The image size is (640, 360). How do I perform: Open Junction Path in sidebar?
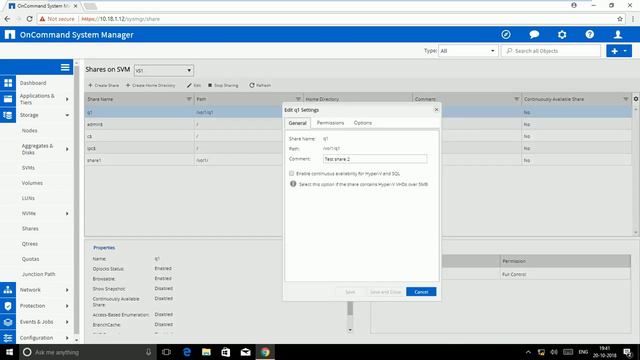coord(38,274)
